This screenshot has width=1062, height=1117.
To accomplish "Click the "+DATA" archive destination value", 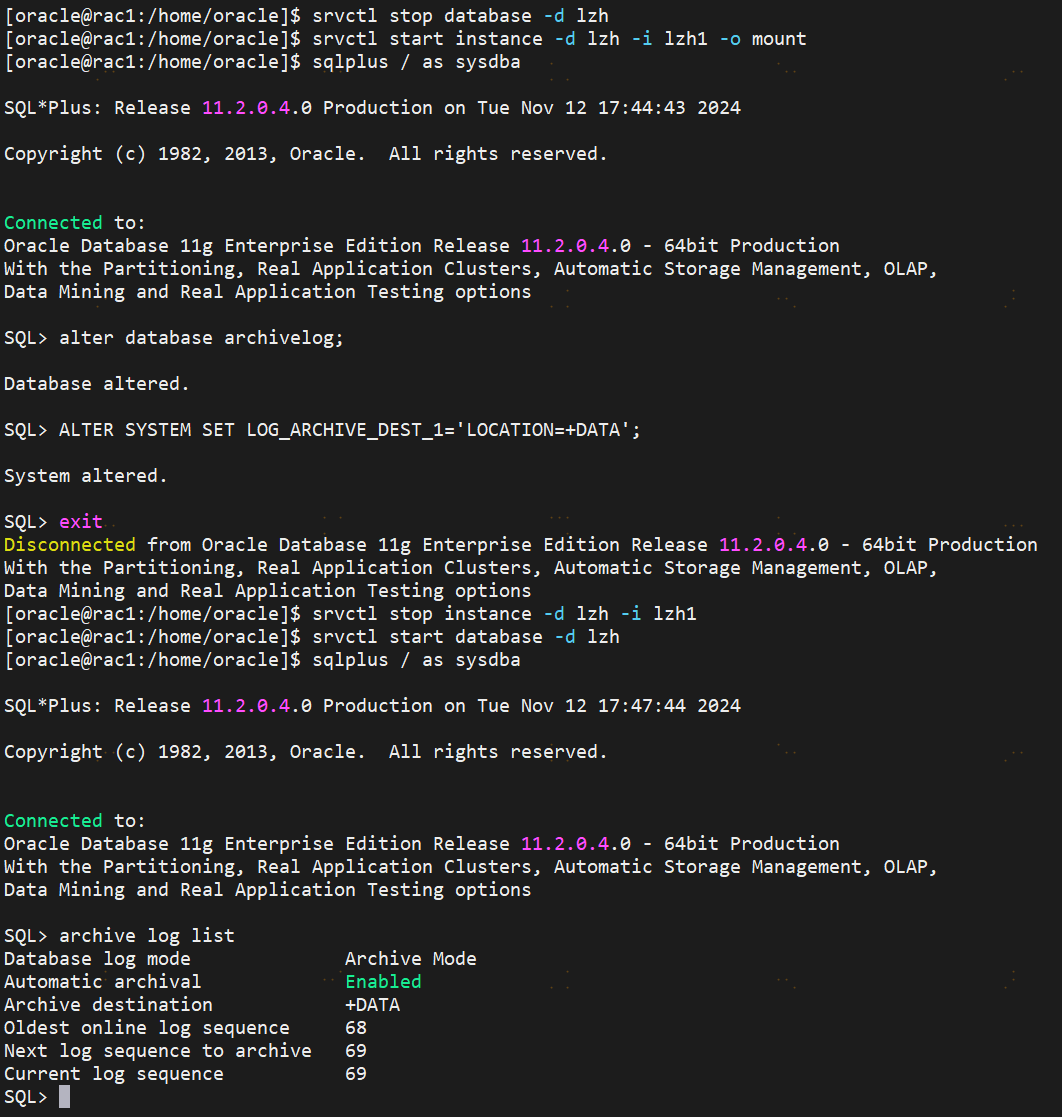I will (x=372, y=1005).
